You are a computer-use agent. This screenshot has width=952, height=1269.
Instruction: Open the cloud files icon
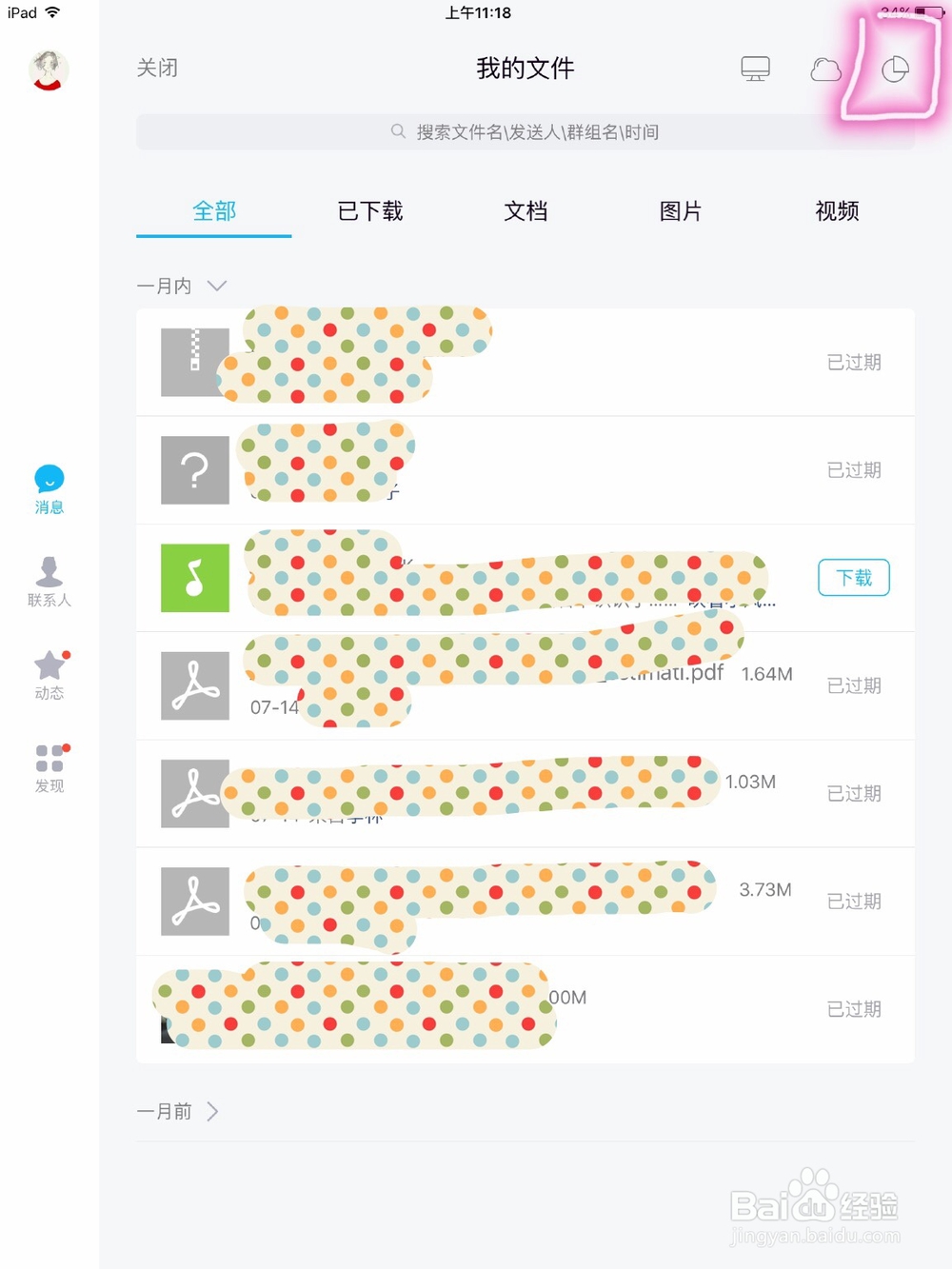pyautogui.click(x=824, y=69)
